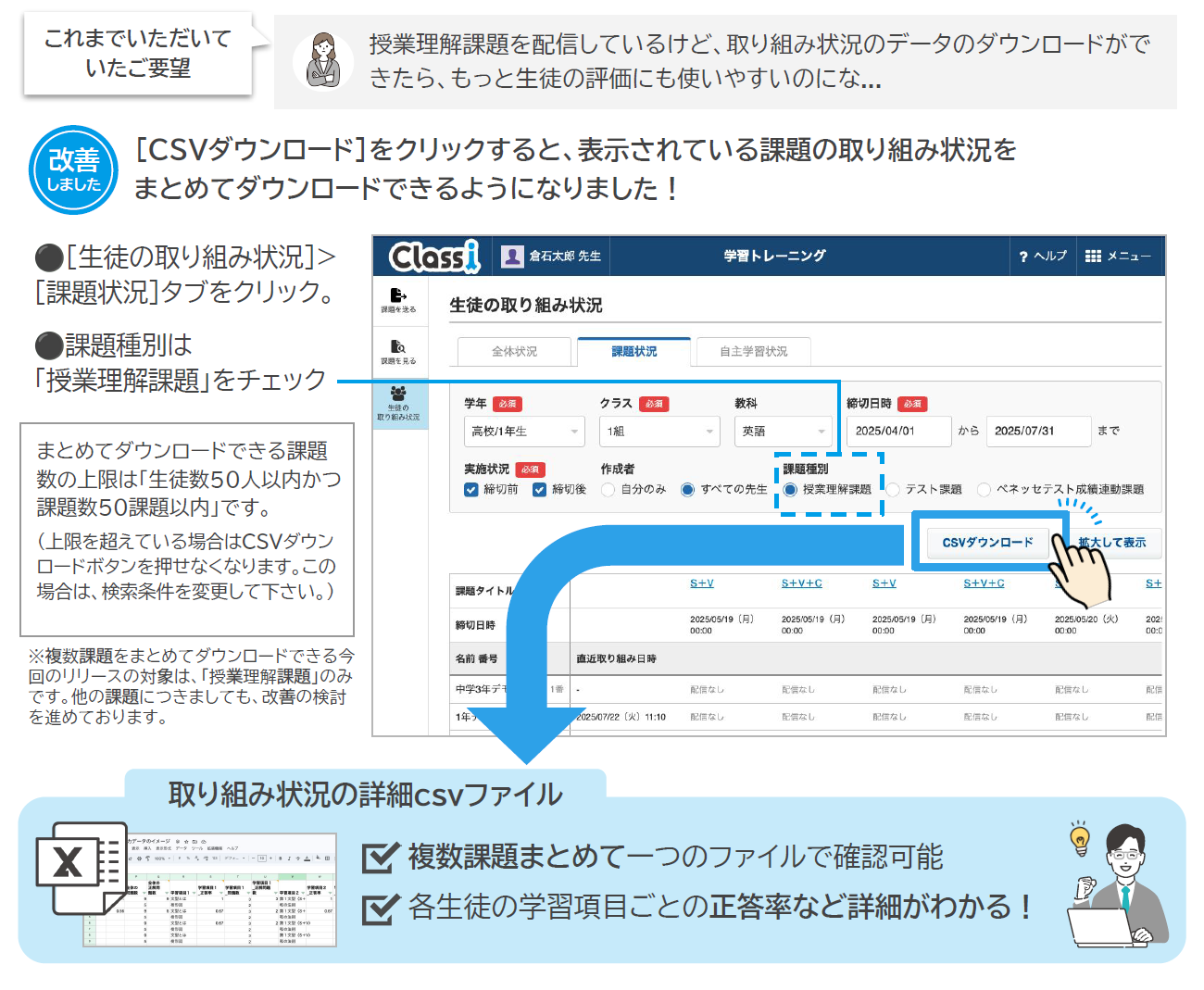This screenshot has height=990, width=1204.
Task: Click the Excel file icon
Action: 82,868
